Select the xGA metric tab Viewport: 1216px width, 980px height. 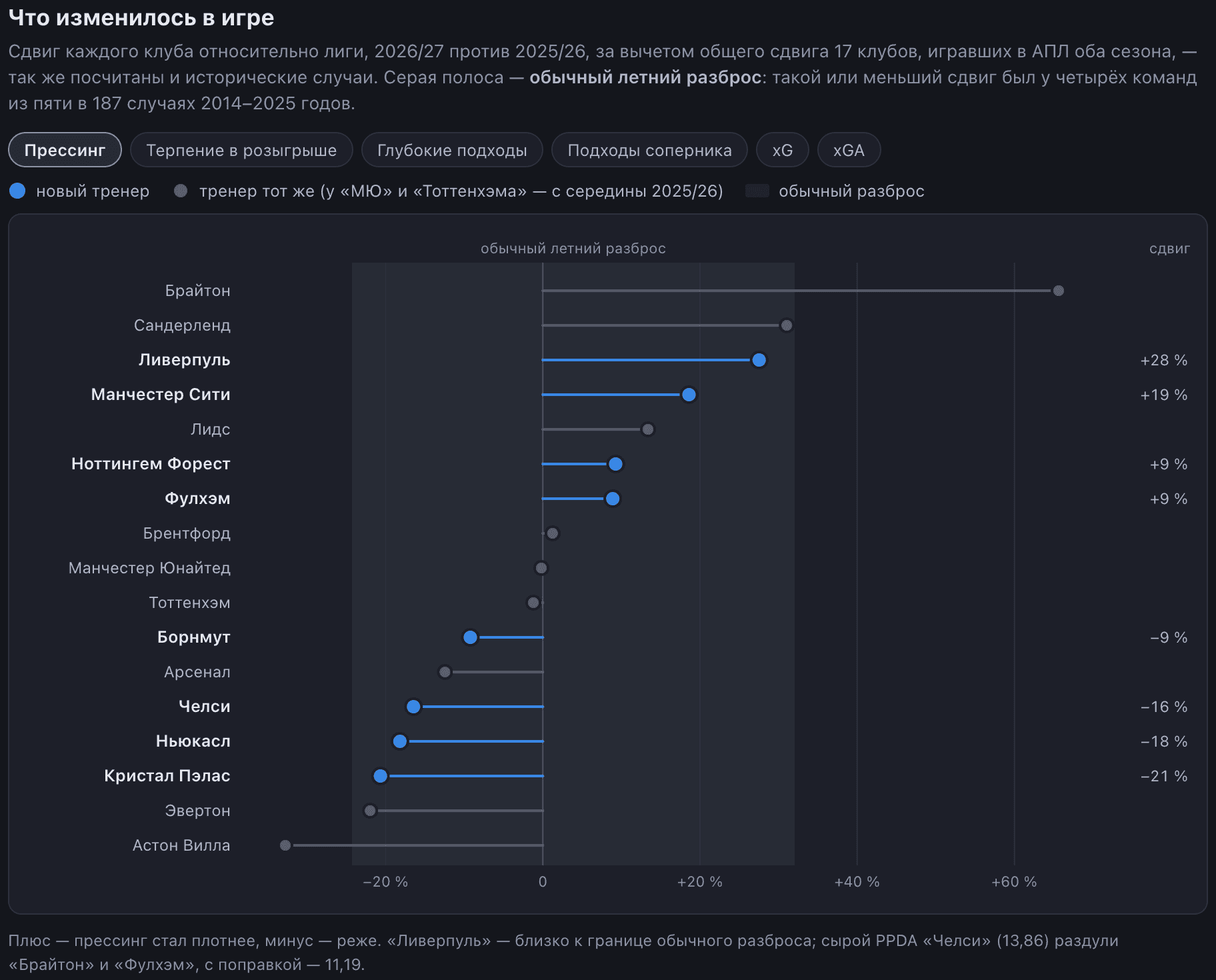pyautogui.click(x=849, y=150)
